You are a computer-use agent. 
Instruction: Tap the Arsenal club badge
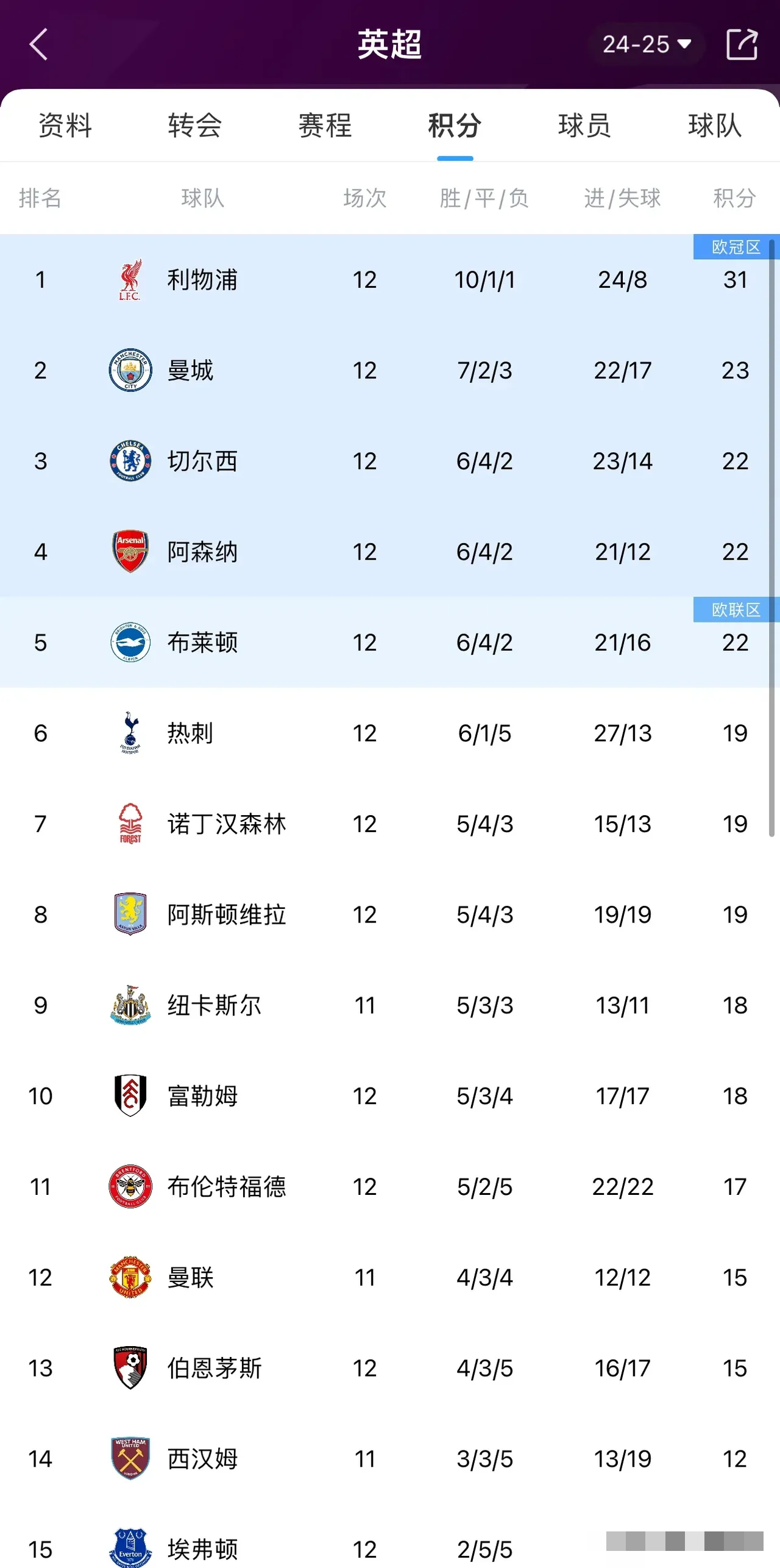point(130,551)
